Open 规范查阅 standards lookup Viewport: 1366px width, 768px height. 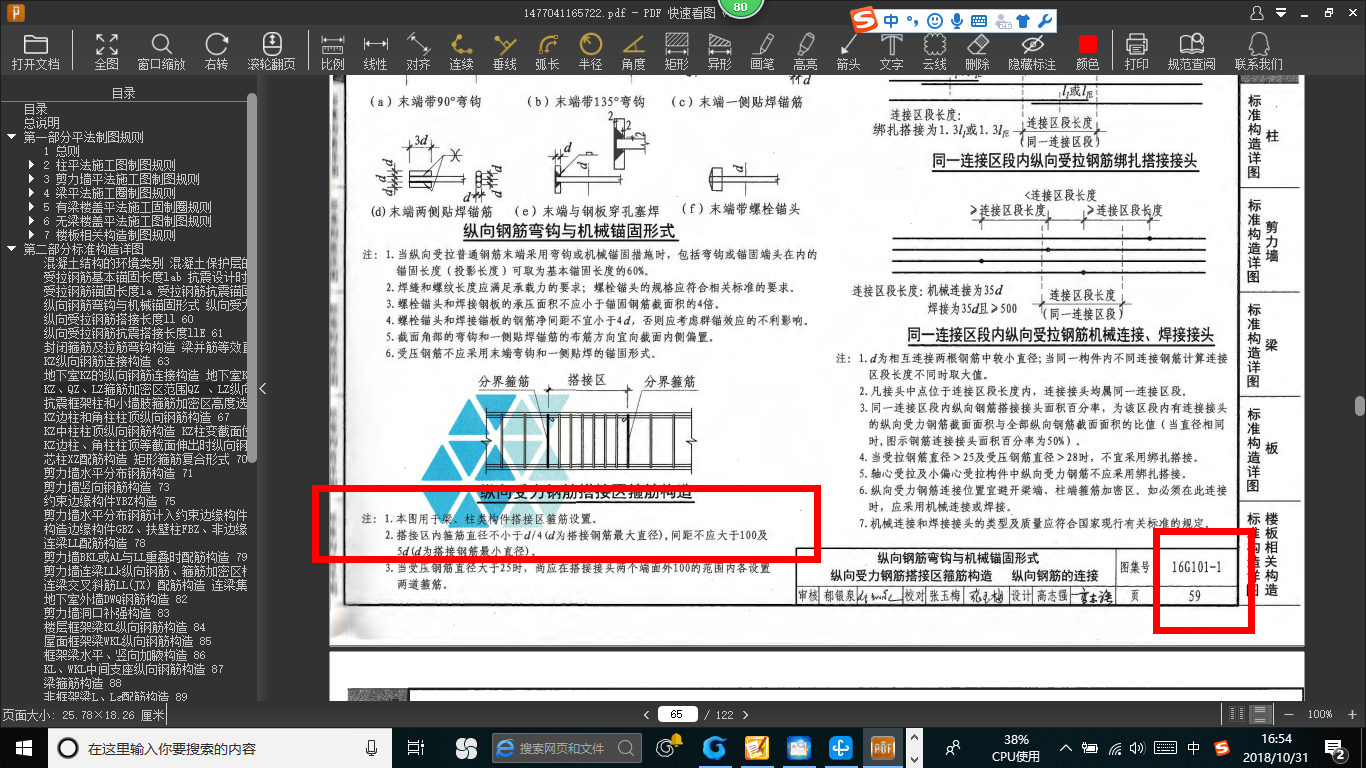[1191, 52]
